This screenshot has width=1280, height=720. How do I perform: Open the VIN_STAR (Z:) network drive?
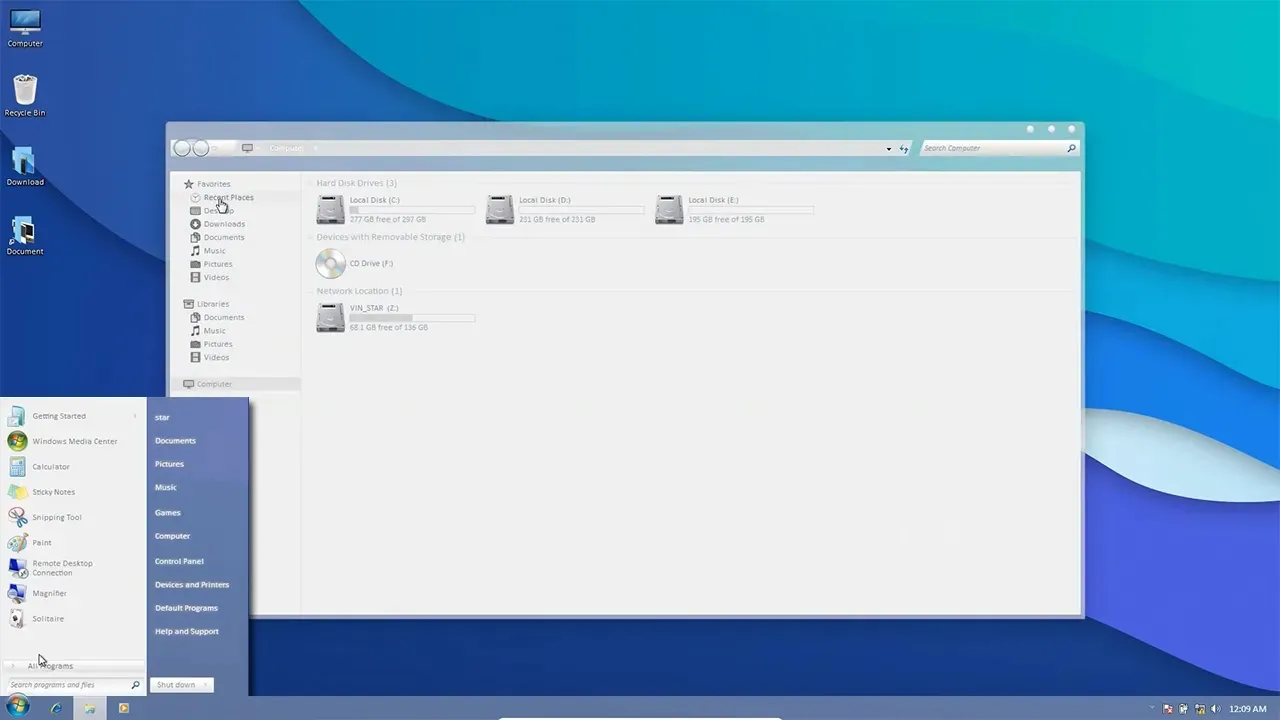tap(330, 318)
